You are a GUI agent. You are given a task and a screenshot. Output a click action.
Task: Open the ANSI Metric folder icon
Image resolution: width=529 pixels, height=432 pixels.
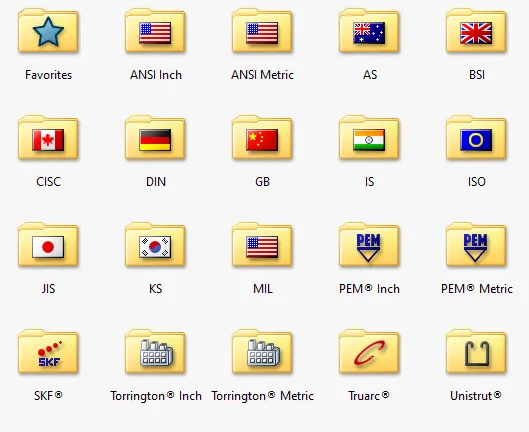[262, 31]
